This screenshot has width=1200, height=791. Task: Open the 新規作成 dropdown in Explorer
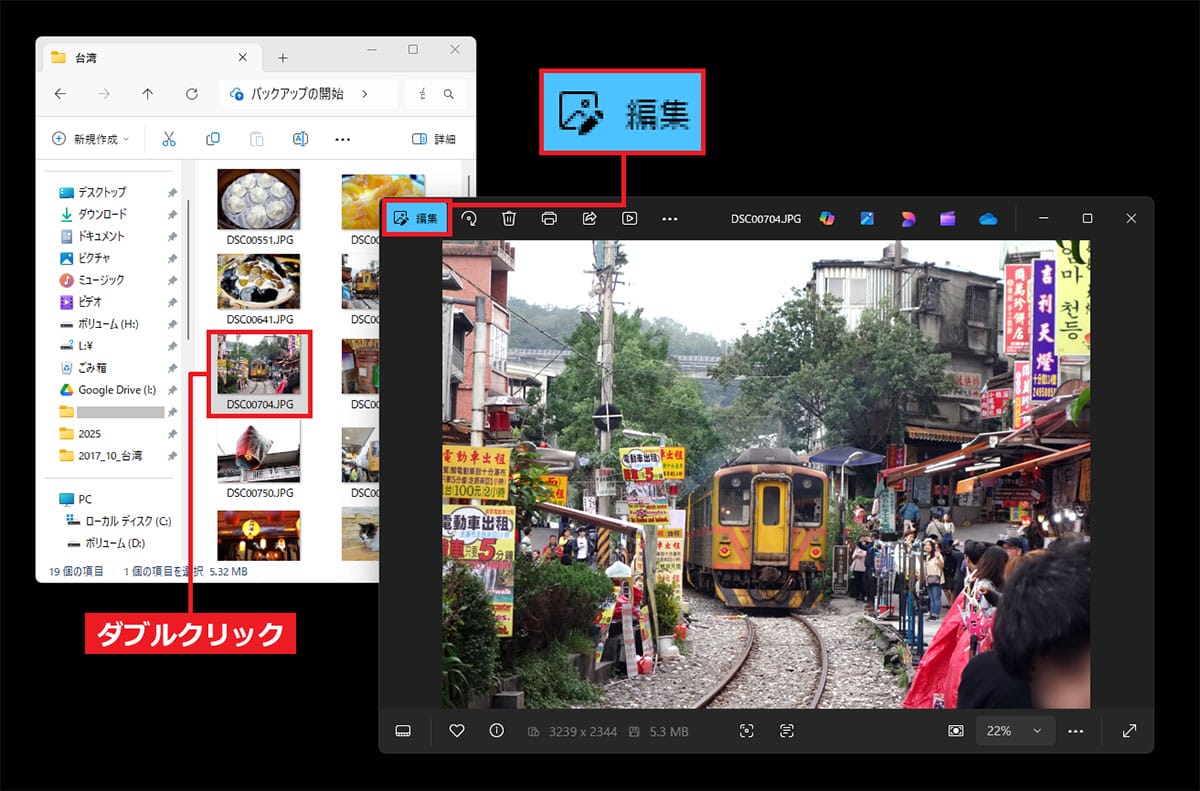tap(90, 139)
